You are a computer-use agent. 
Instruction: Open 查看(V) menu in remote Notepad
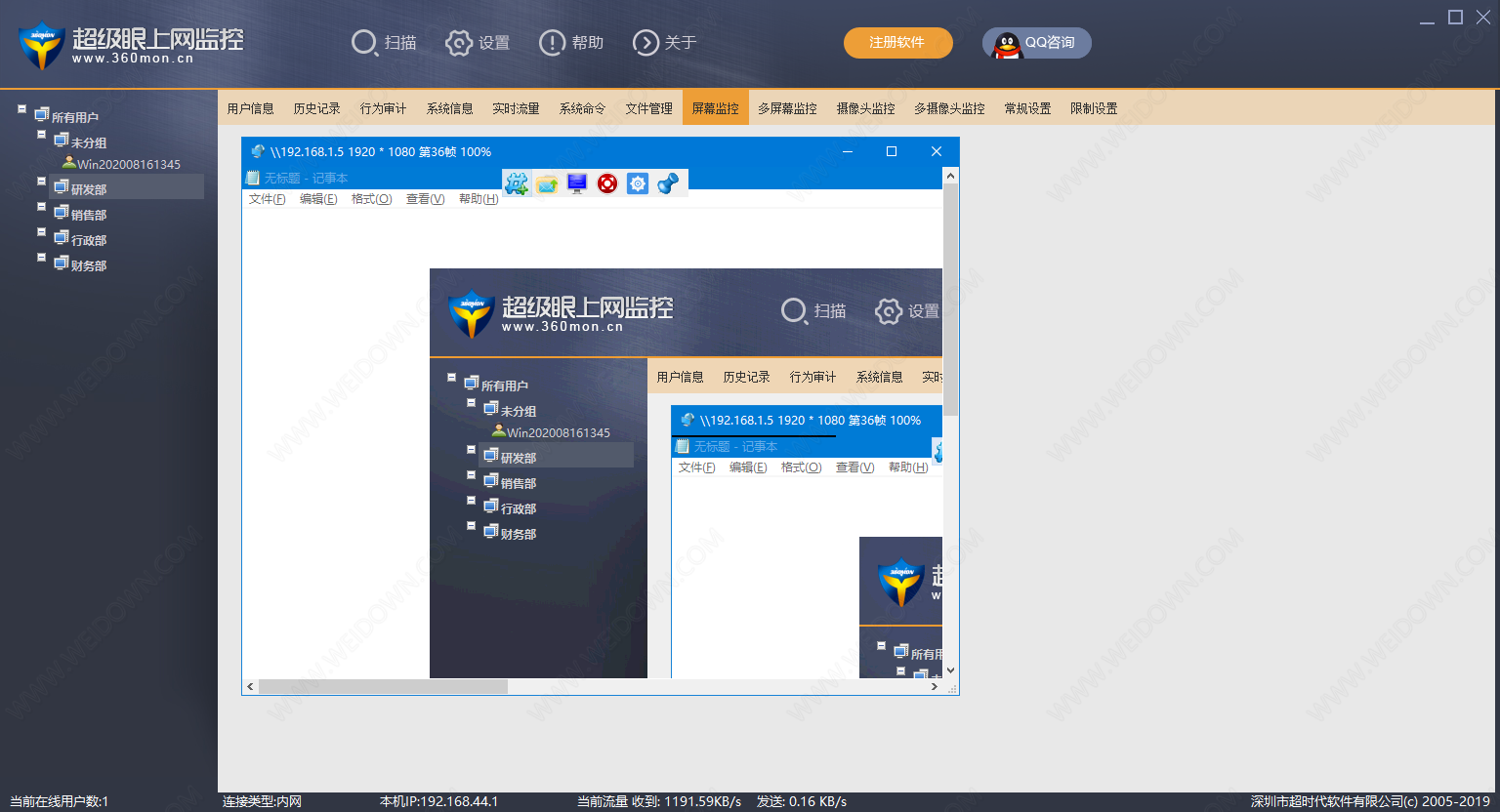click(x=426, y=199)
